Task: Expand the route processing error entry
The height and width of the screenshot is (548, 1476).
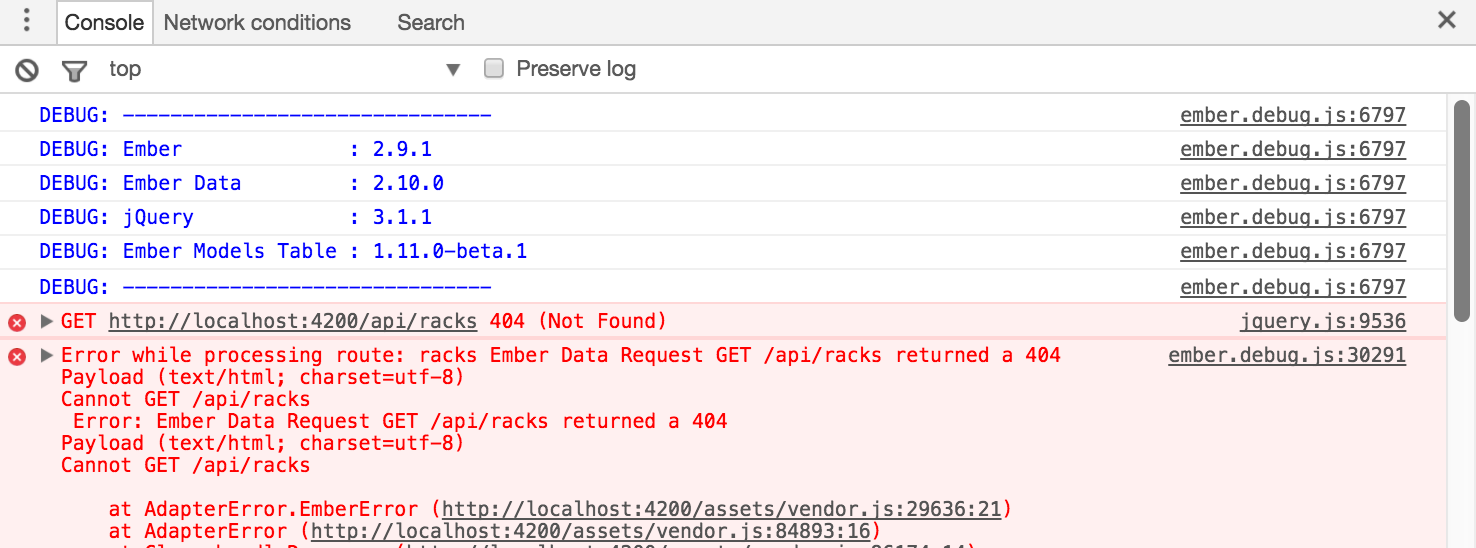Action: point(46,355)
